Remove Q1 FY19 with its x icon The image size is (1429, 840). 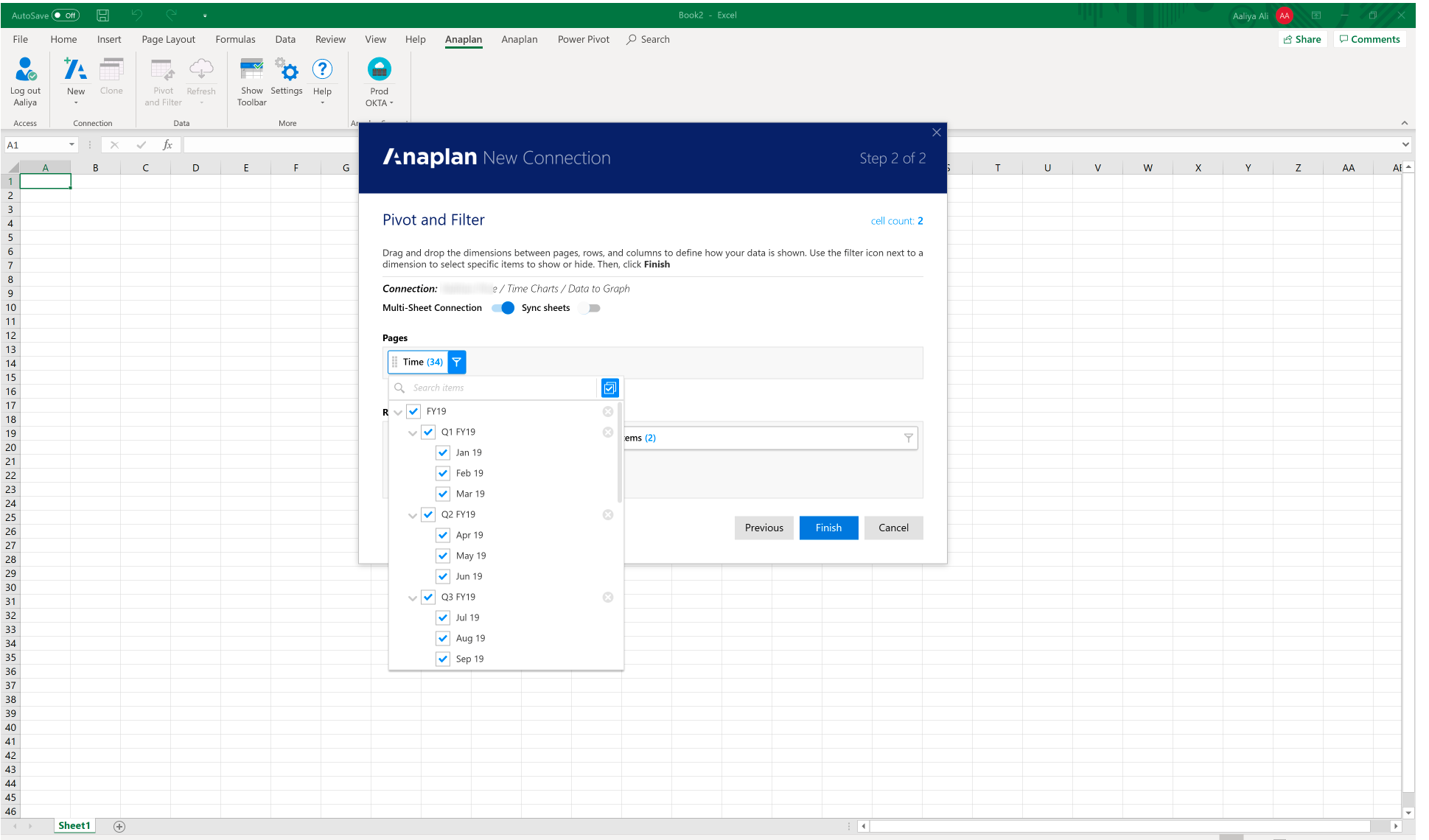click(608, 433)
